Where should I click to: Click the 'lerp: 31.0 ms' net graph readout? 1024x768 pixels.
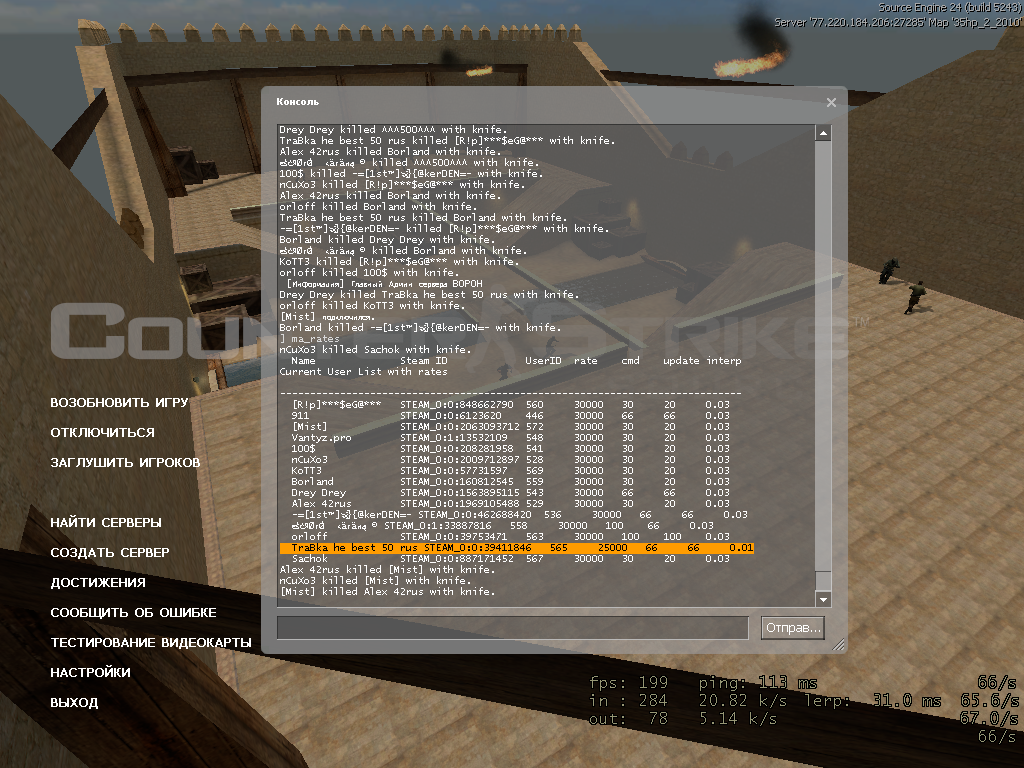coord(872,701)
